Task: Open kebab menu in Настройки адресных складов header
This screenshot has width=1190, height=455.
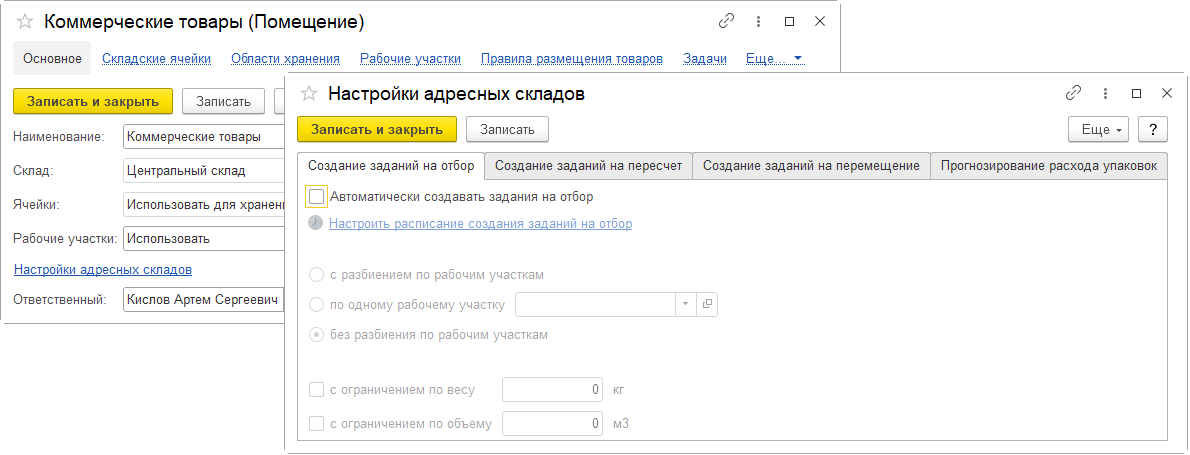Action: point(1105,93)
